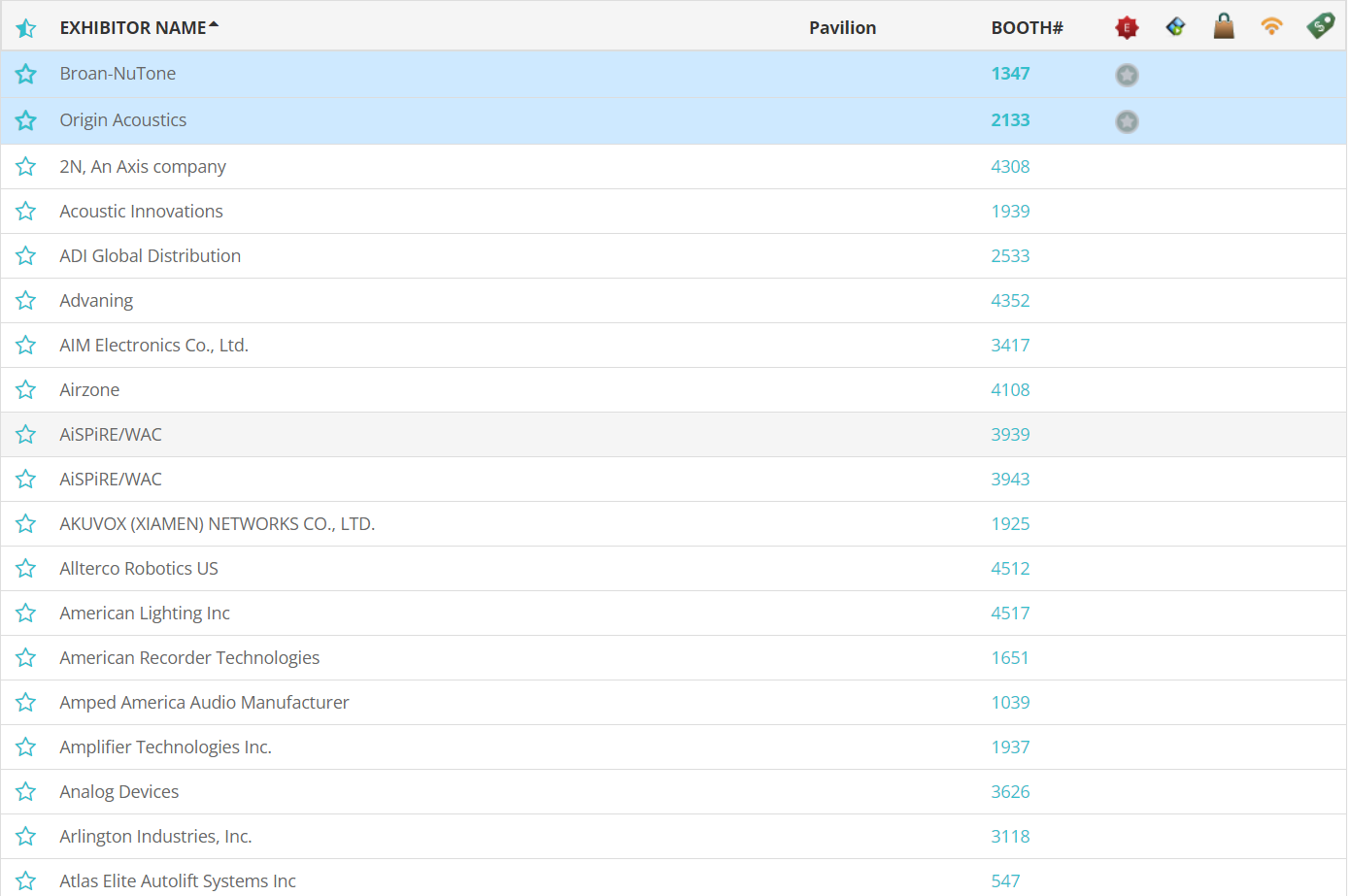The width and height of the screenshot is (1349, 896).
Task: Go to booth 1925 link
Action: [1010, 524]
